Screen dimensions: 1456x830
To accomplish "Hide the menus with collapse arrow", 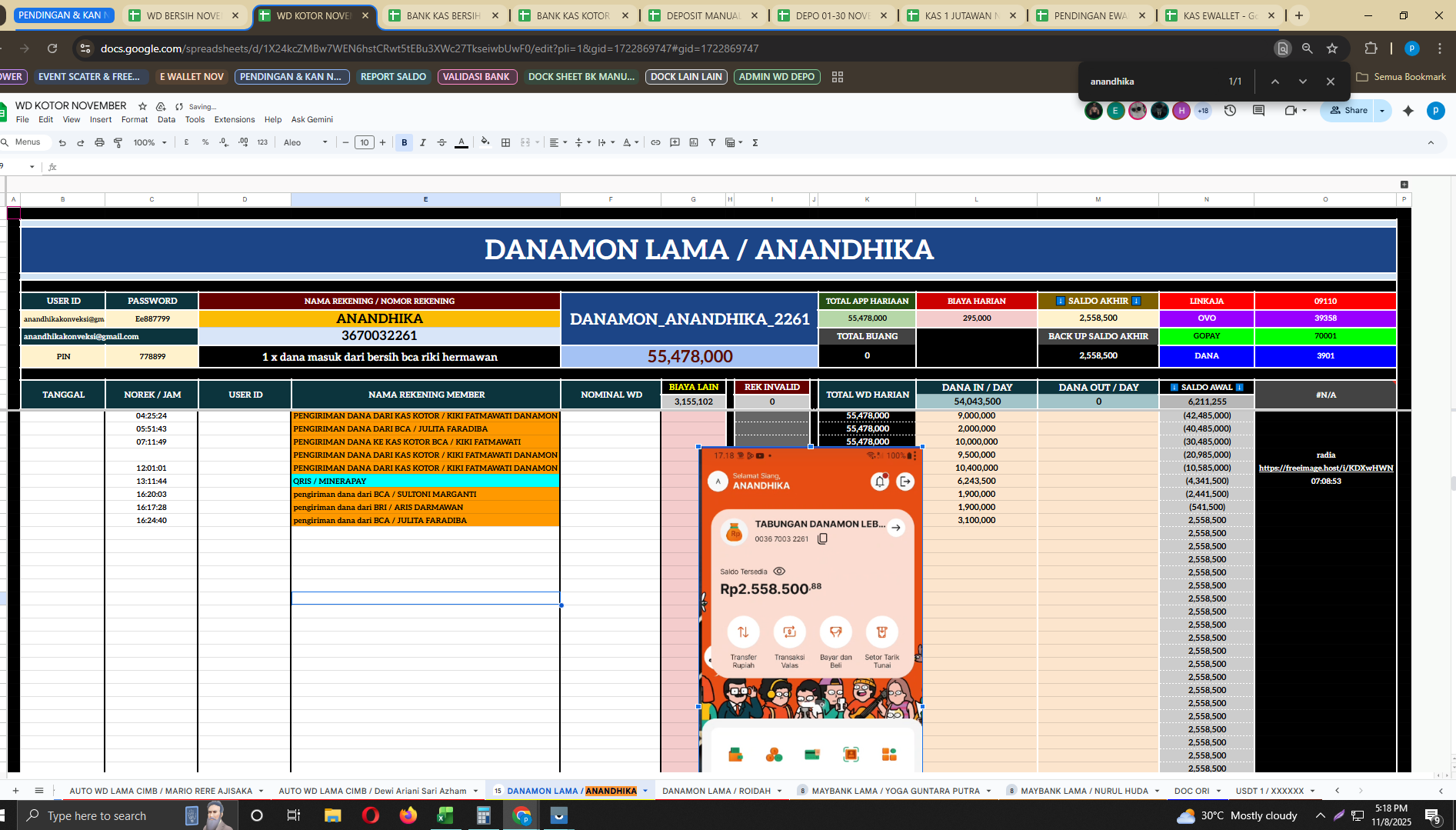I will (1431, 142).
